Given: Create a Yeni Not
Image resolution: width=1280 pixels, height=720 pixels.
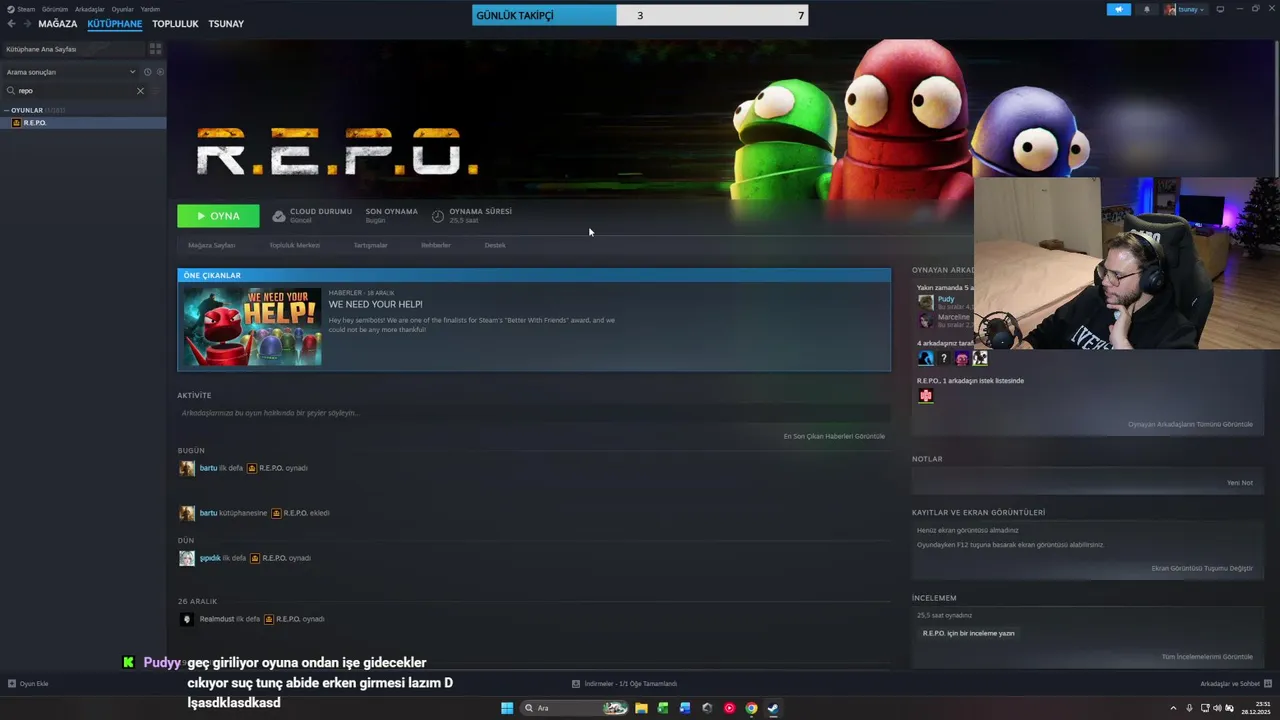Looking at the screenshot, I should 1240,482.
